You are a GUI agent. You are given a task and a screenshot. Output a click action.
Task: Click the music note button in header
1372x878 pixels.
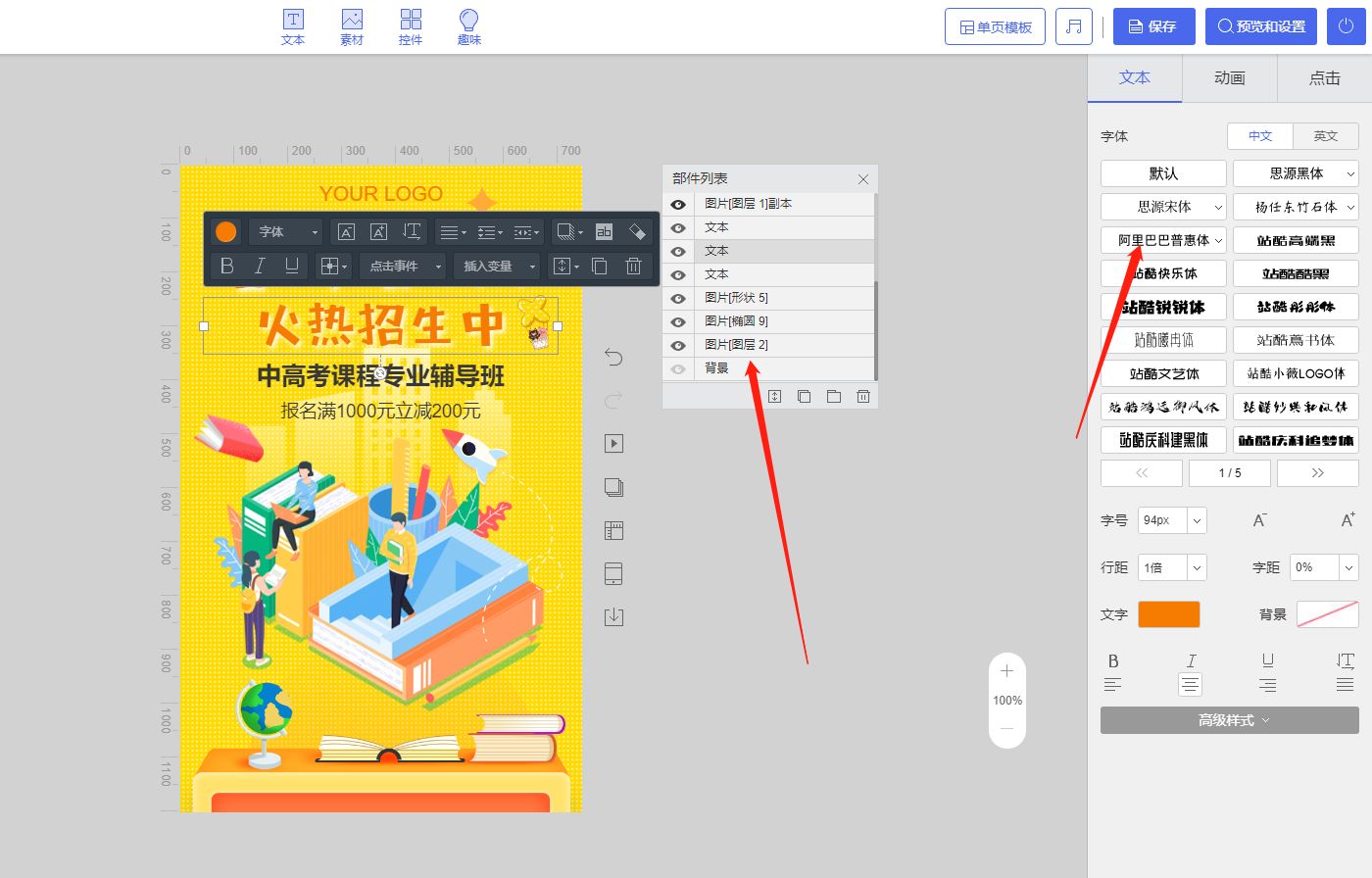[x=1074, y=26]
